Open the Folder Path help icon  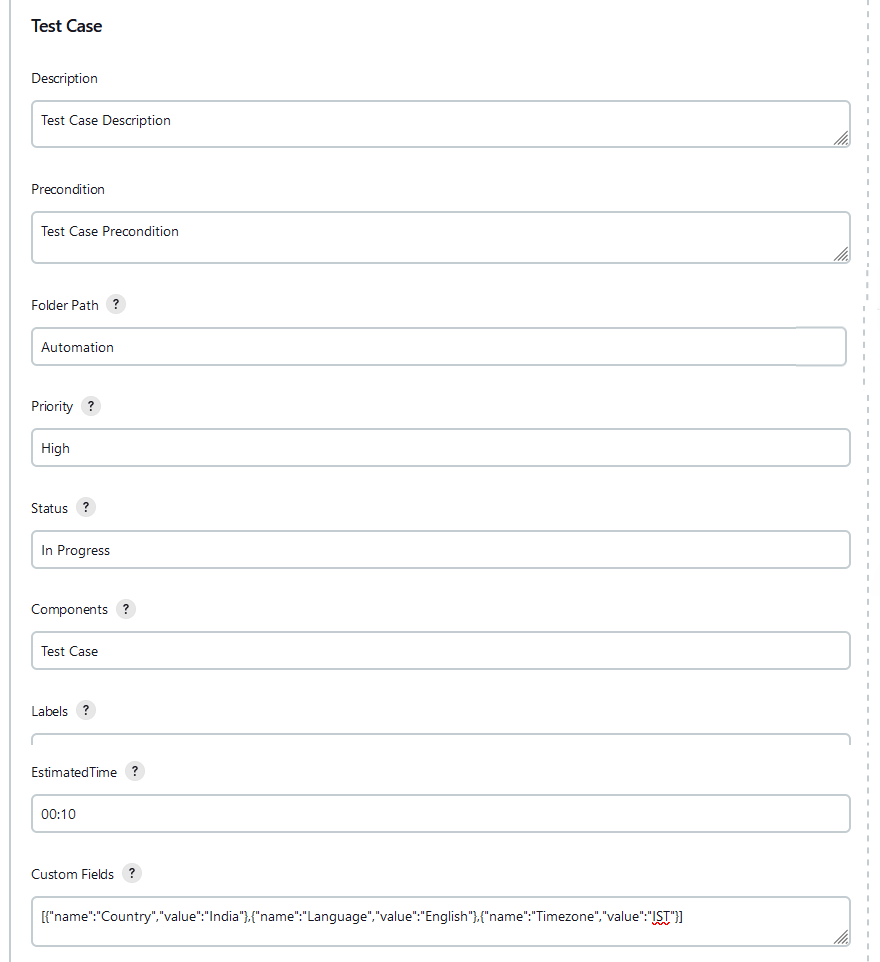click(116, 304)
